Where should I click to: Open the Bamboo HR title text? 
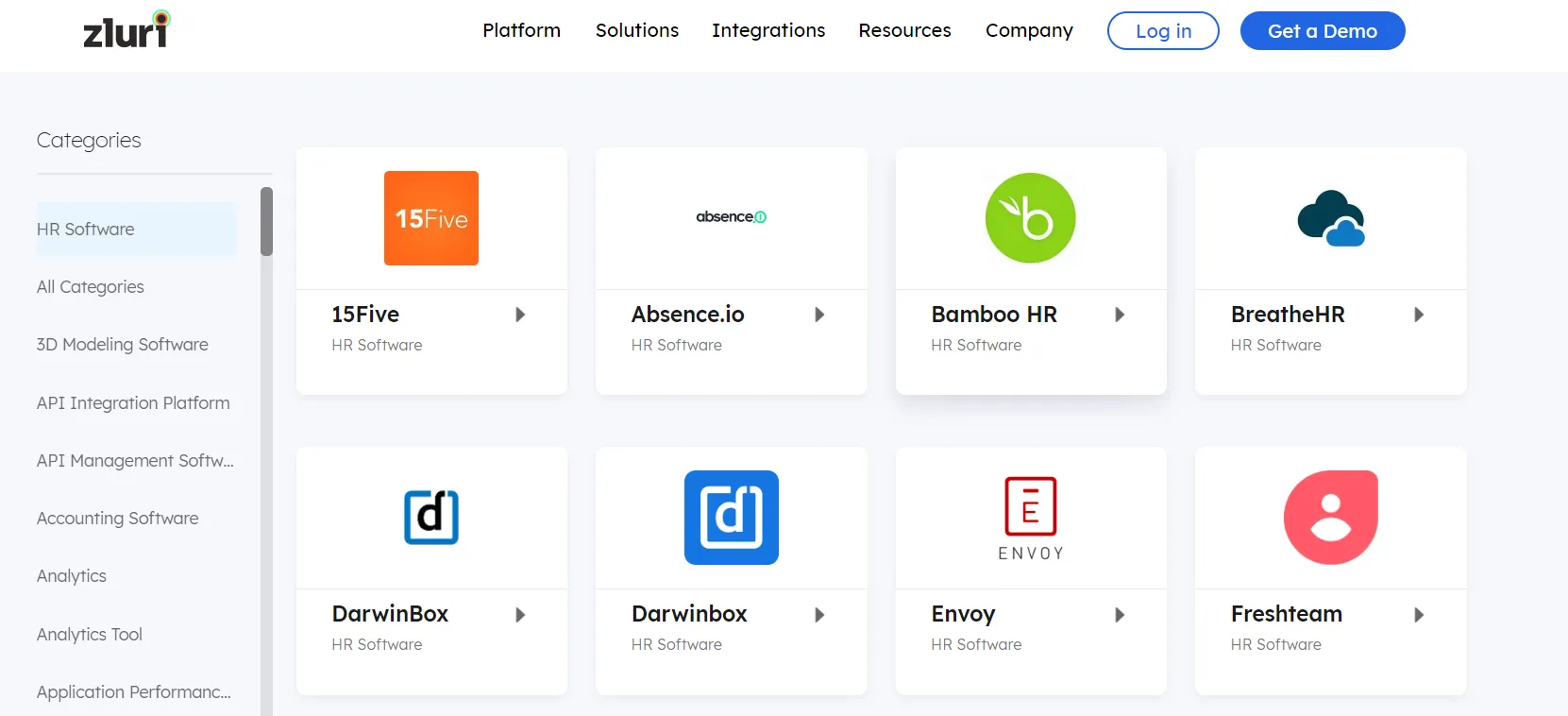tap(994, 314)
